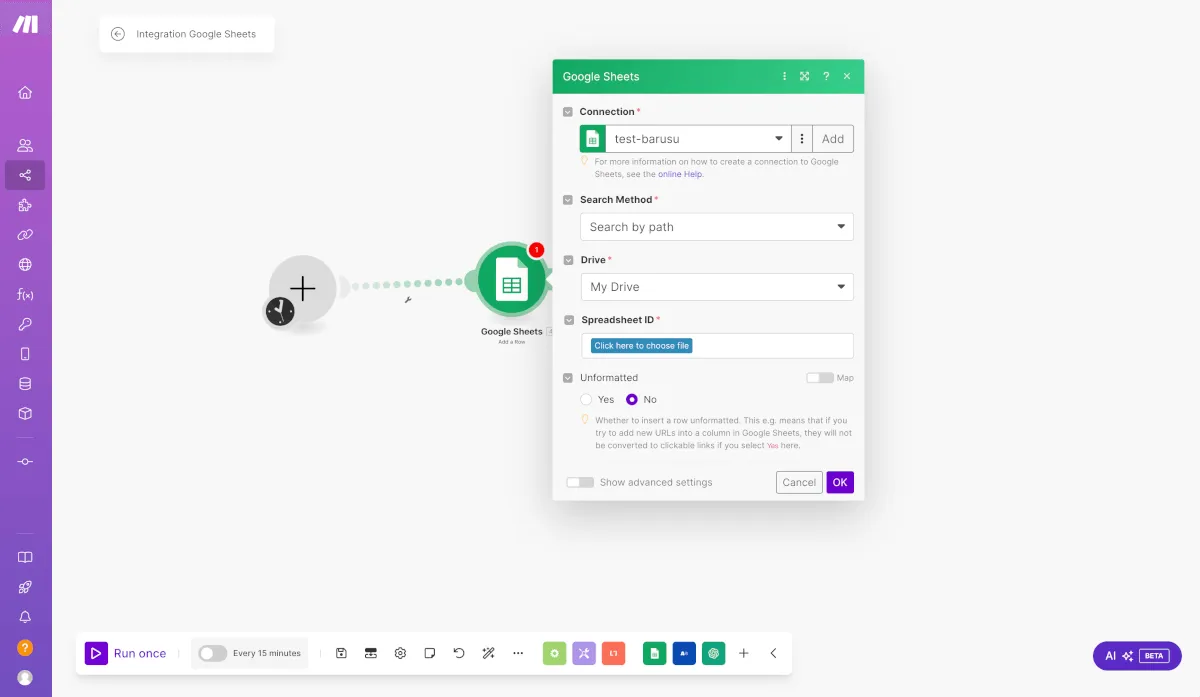The width and height of the screenshot is (1200, 697).
Task: Open scenario settings gear in bottom toolbar
Action: [400, 653]
